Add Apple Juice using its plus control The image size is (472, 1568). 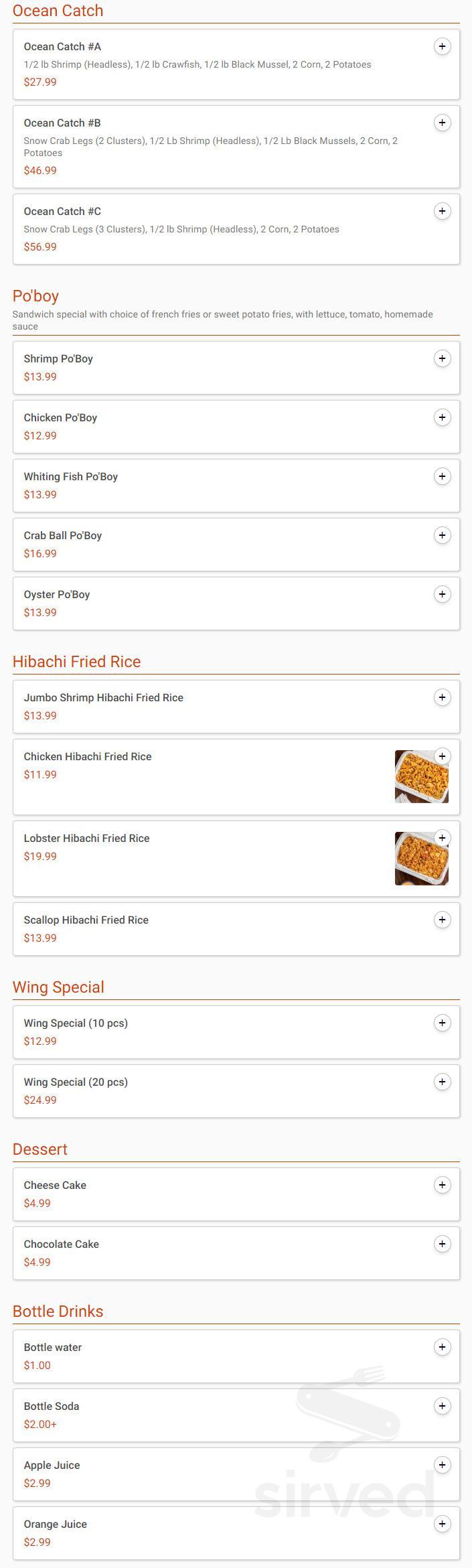pos(443,1465)
